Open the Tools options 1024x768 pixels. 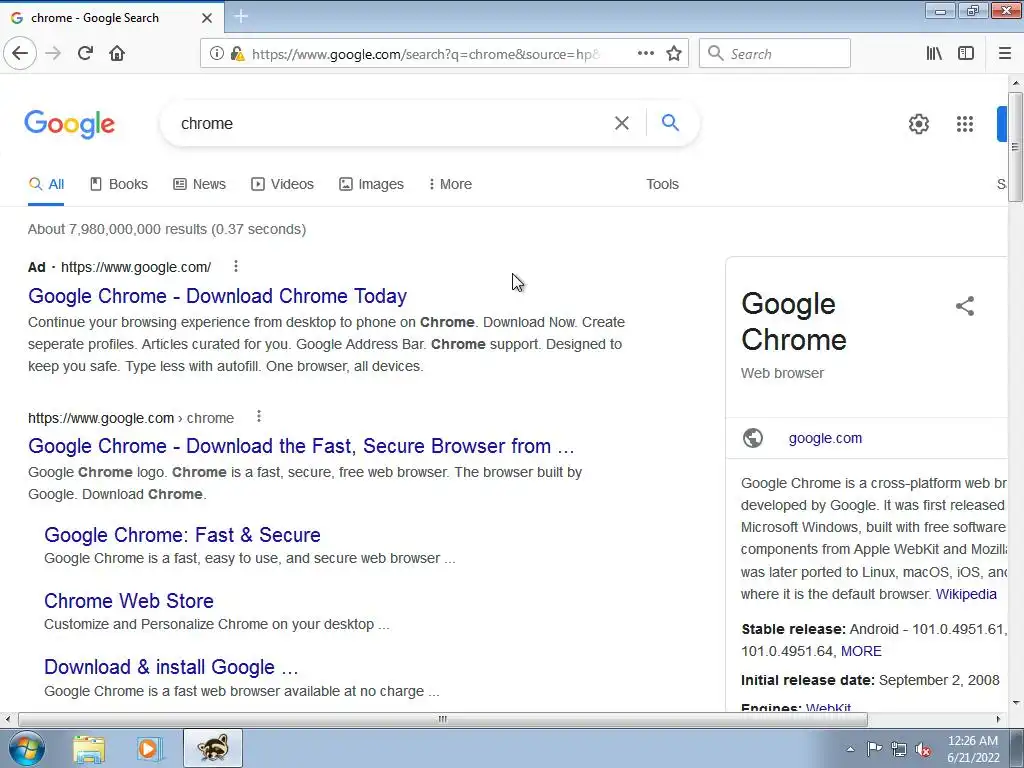click(x=662, y=184)
